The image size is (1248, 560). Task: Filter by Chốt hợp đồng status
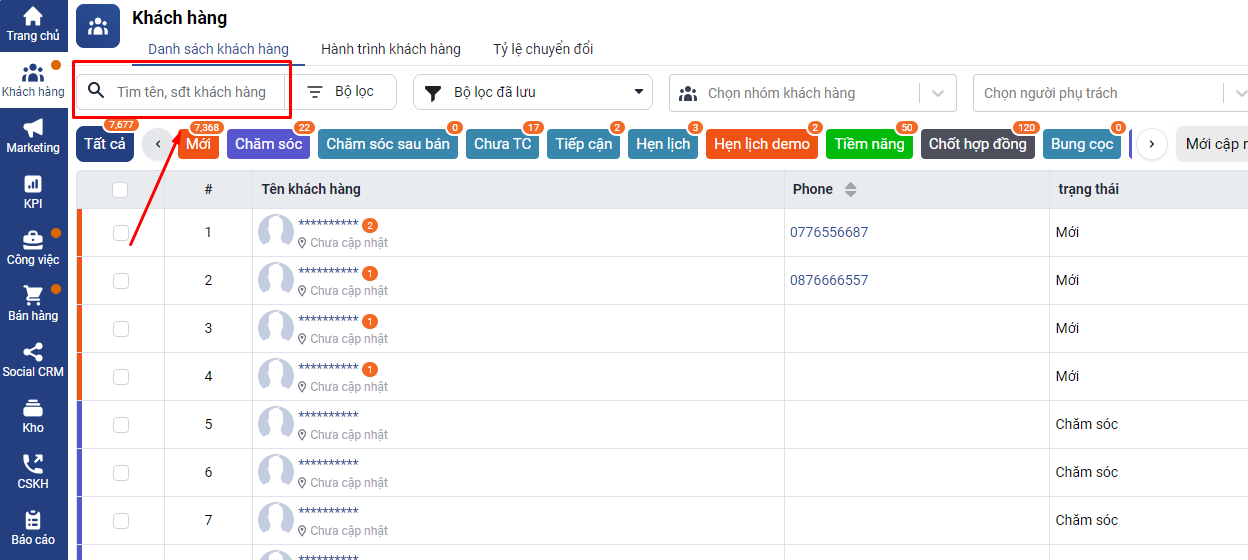(977, 144)
